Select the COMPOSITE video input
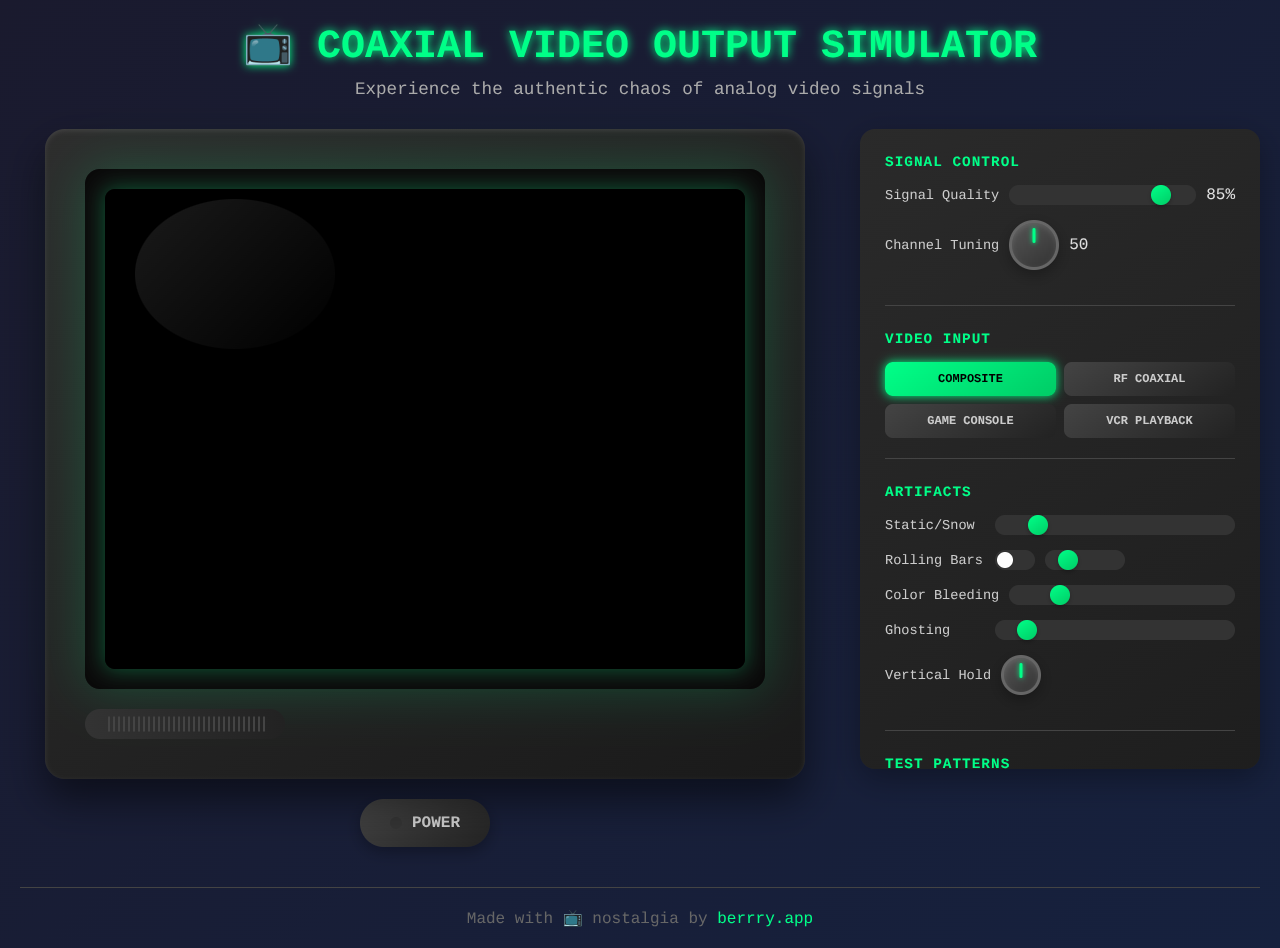The image size is (1280, 948). point(969,378)
